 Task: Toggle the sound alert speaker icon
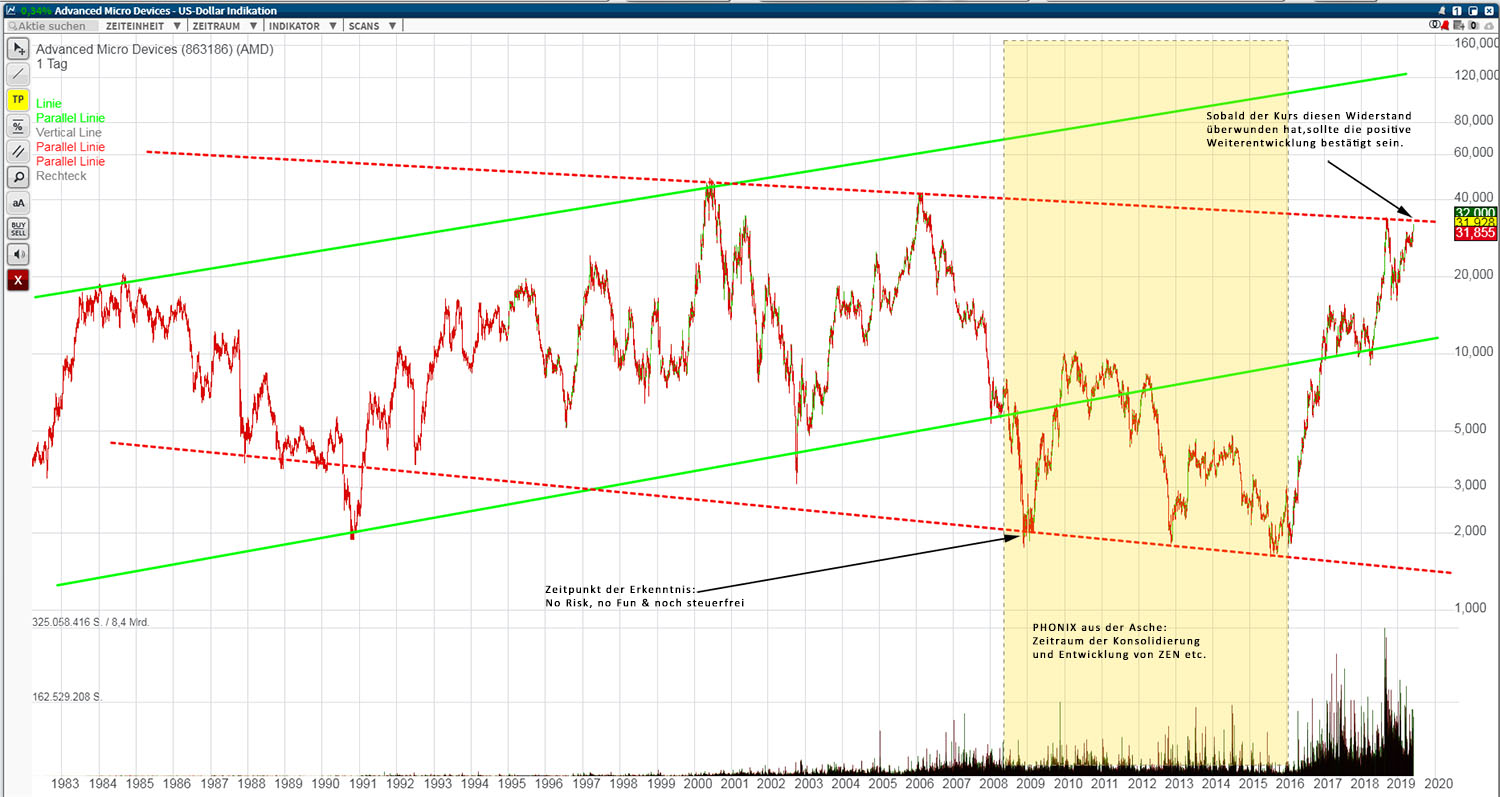17,253
